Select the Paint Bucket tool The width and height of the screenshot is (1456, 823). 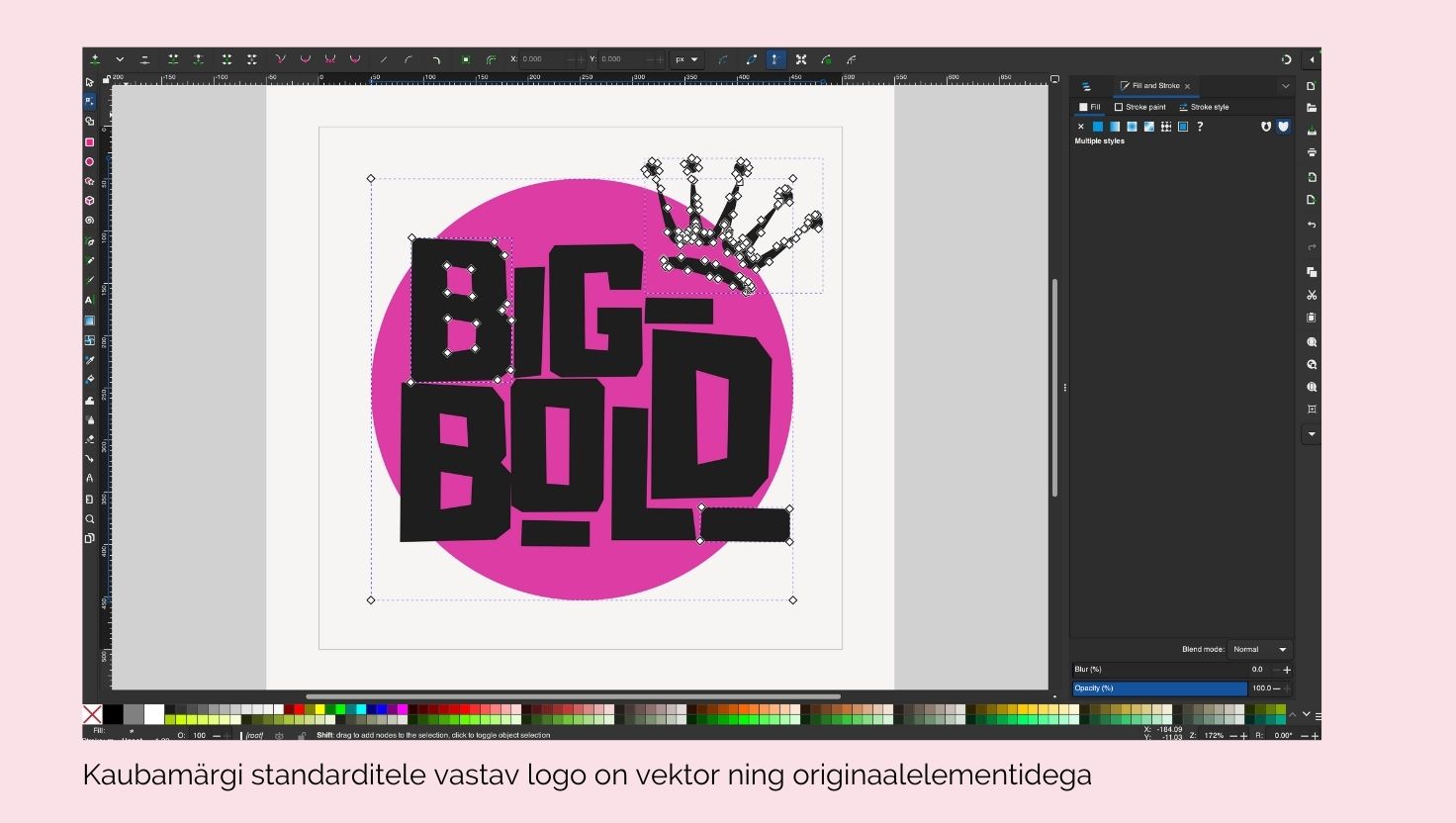(89, 379)
